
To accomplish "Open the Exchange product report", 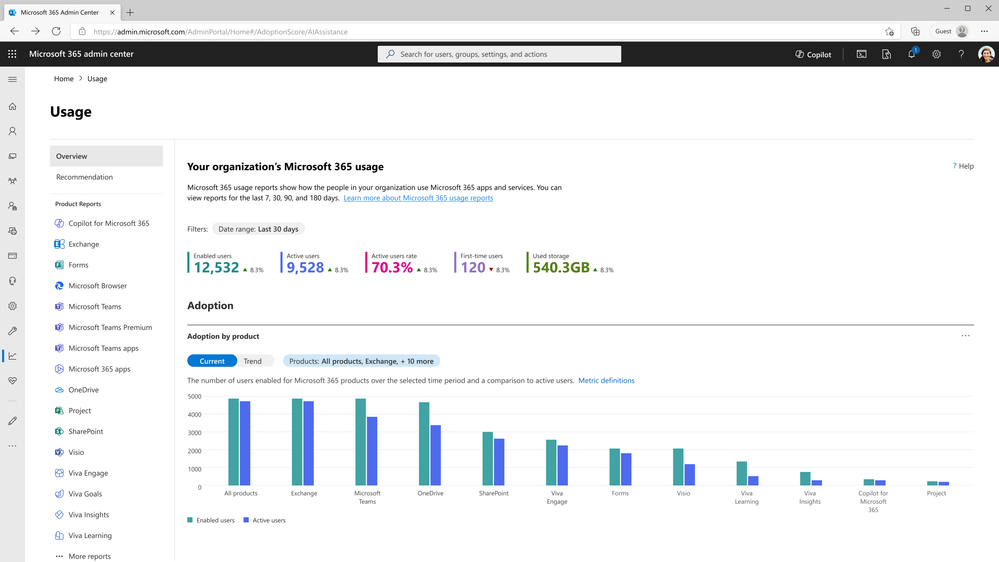I will [x=77, y=244].
